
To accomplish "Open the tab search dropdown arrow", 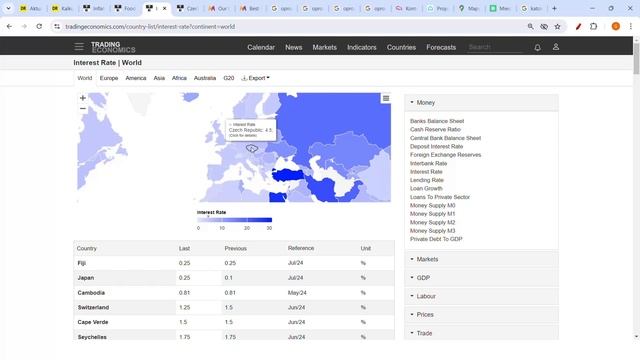I will [8, 8].
